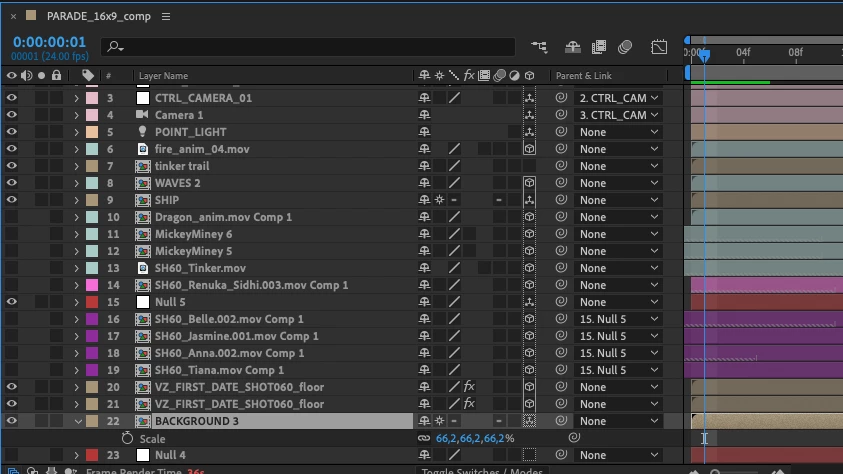Select the PARADE_16x9_comp timeline tab
This screenshot has width=843, height=474.
(x=98, y=16)
